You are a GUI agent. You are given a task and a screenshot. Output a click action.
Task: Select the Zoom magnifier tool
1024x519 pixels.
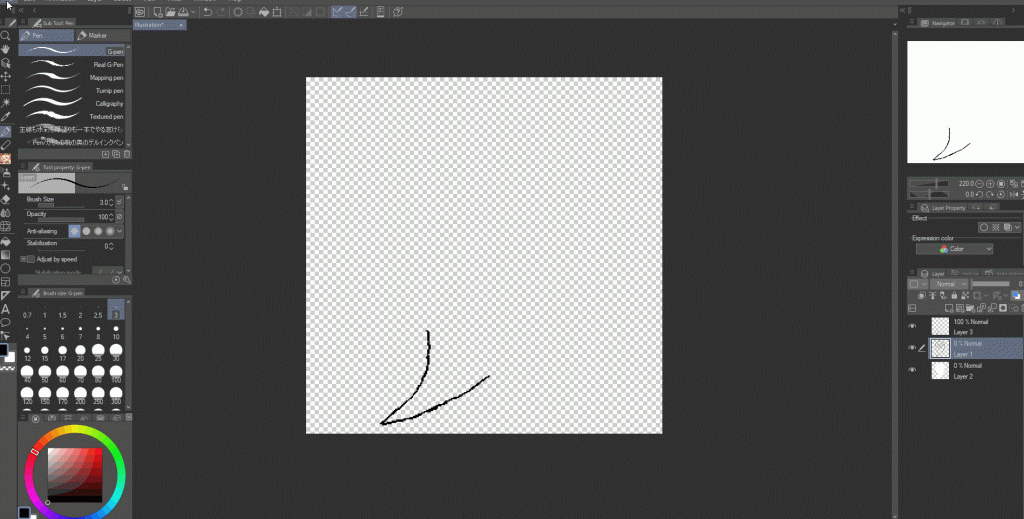[5, 35]
